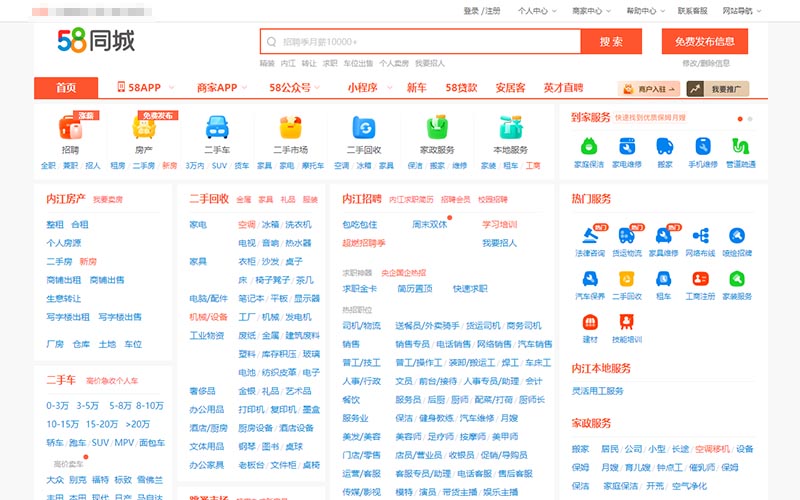Open the 招聘 recruitment category icon
This screenshot has height=500, width=800.
pyautogui.click(x=70, y=127)
